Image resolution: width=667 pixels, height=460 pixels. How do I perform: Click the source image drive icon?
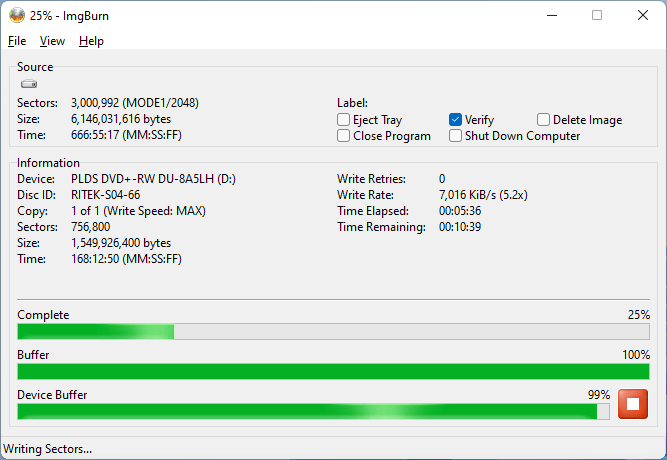coord(28,85)
